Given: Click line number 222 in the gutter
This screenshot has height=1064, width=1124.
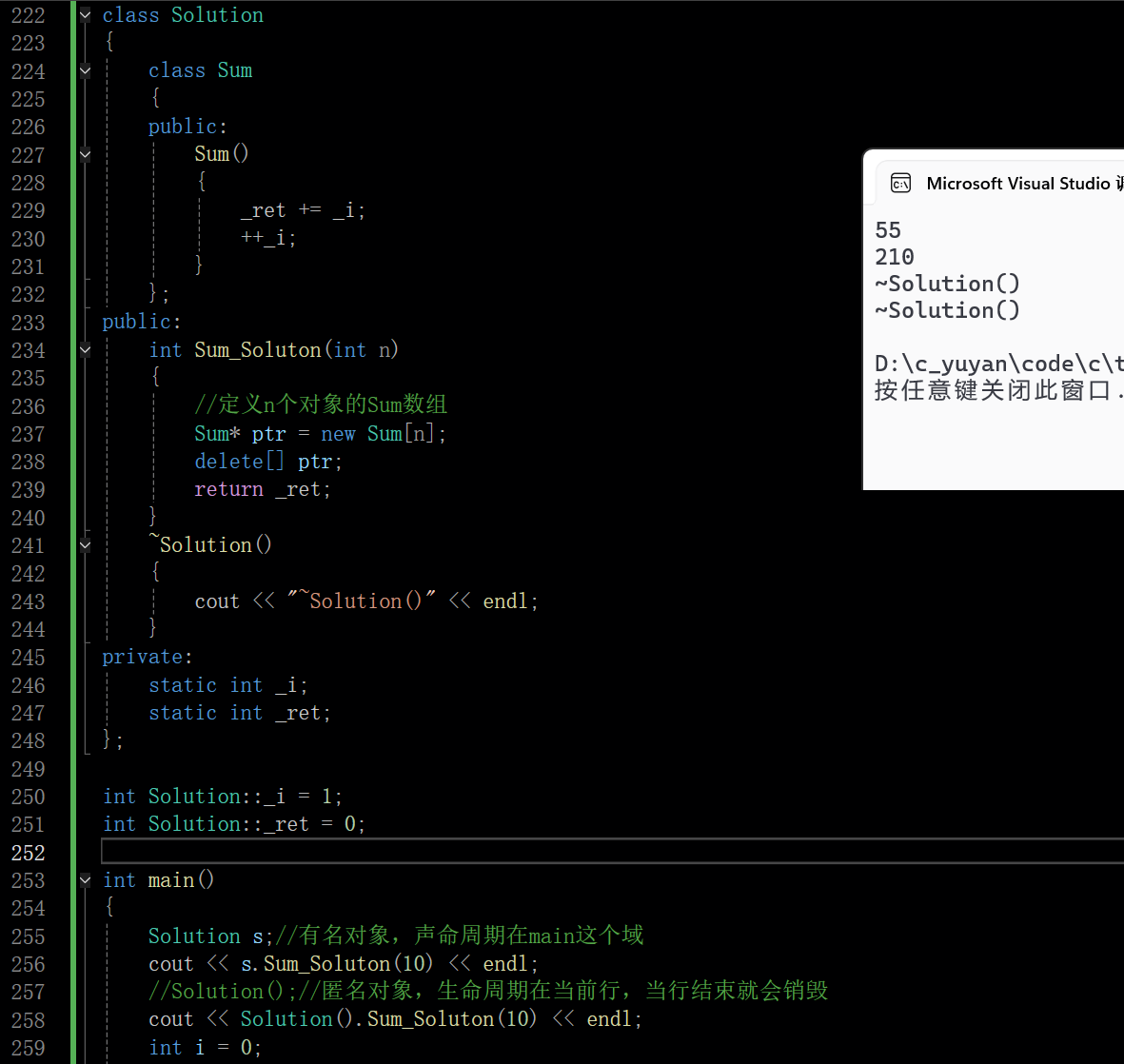Looking at the screenshot, I should (28, 15).
